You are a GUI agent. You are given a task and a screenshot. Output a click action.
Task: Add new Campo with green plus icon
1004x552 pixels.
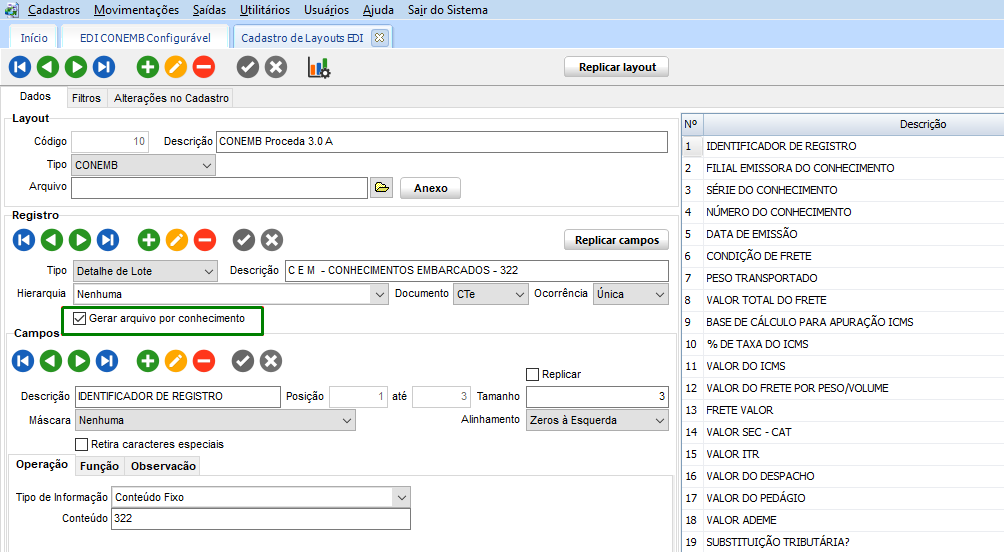148,361
